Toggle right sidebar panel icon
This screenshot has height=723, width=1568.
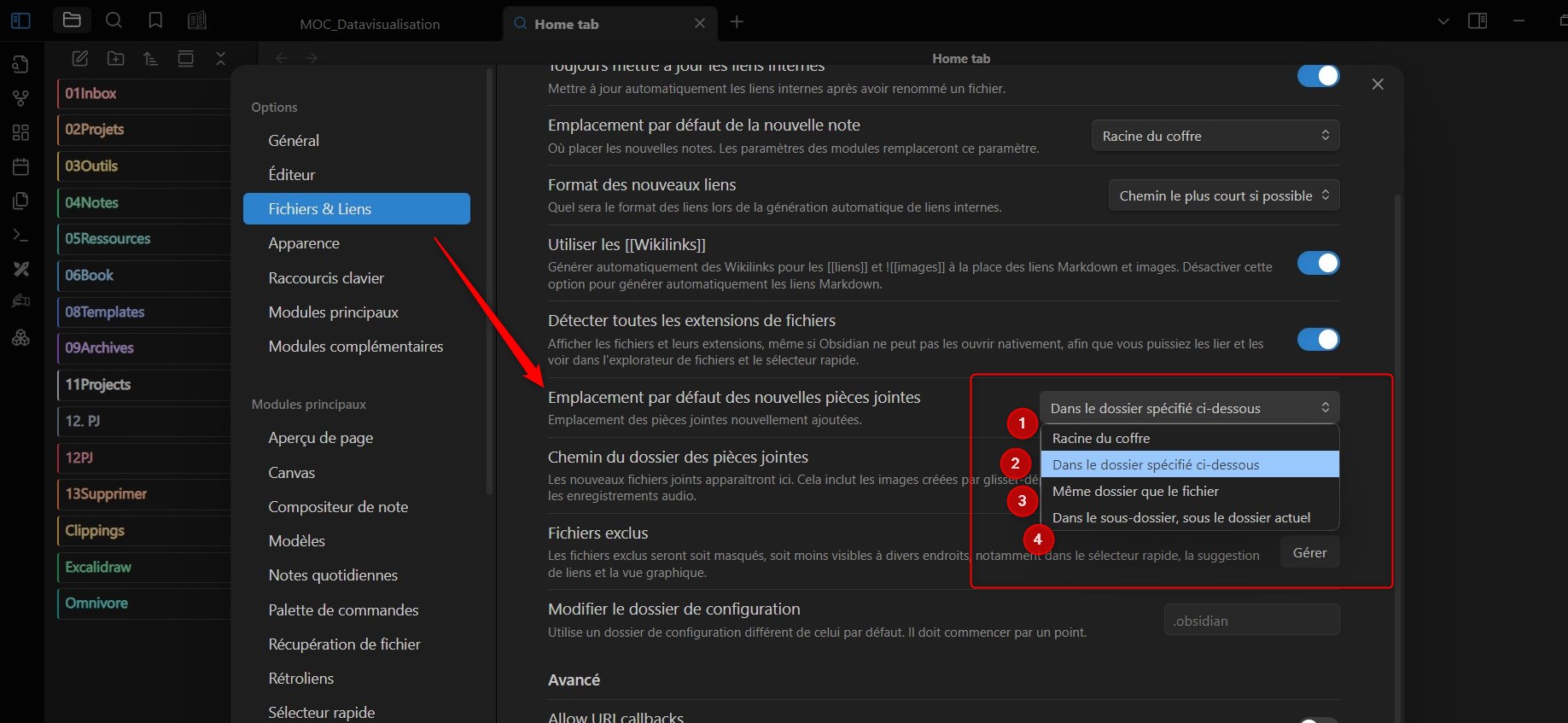coord(1478,20)
